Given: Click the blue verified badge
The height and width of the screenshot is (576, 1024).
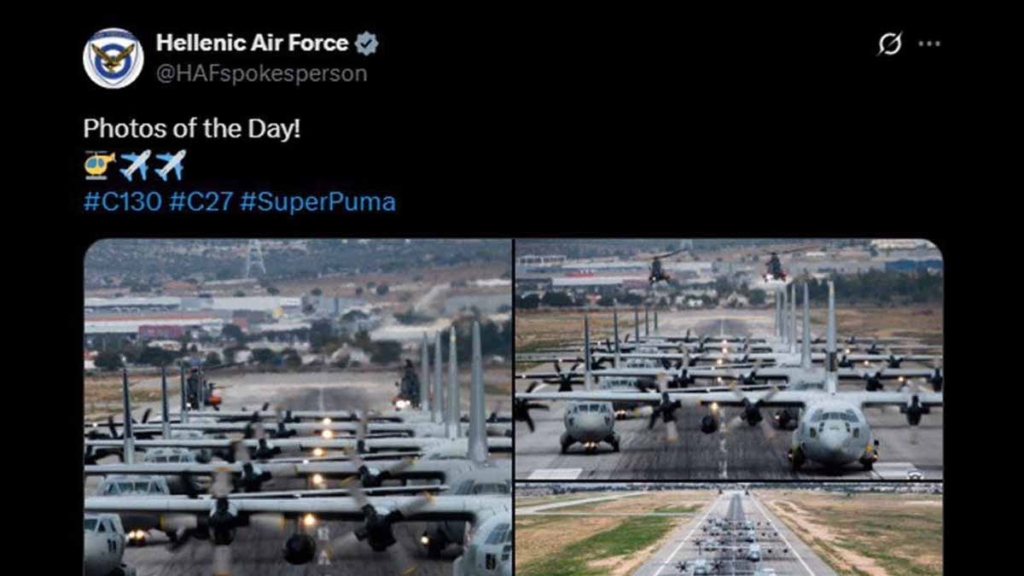Looking at the screenshot, I should [366, 43].
